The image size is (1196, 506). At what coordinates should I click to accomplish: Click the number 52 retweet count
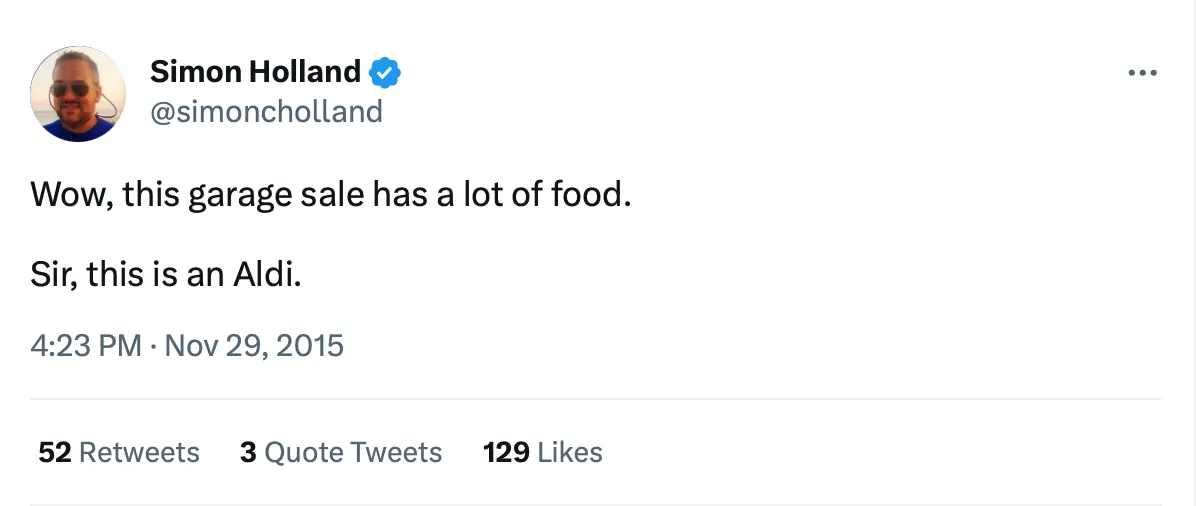click(x=54, y=453)
